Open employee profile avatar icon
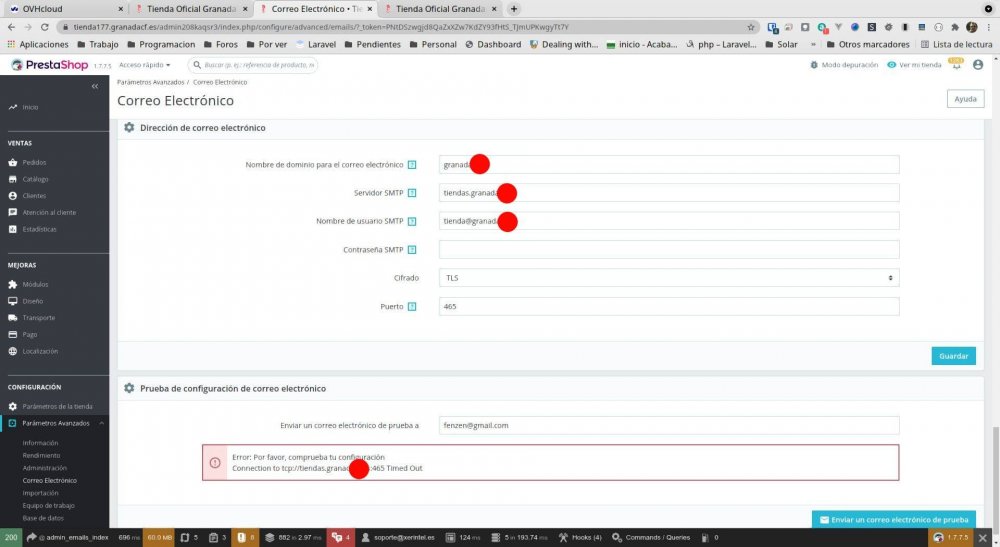Viewport: 1000px width, 547px height. pos(978,65)
